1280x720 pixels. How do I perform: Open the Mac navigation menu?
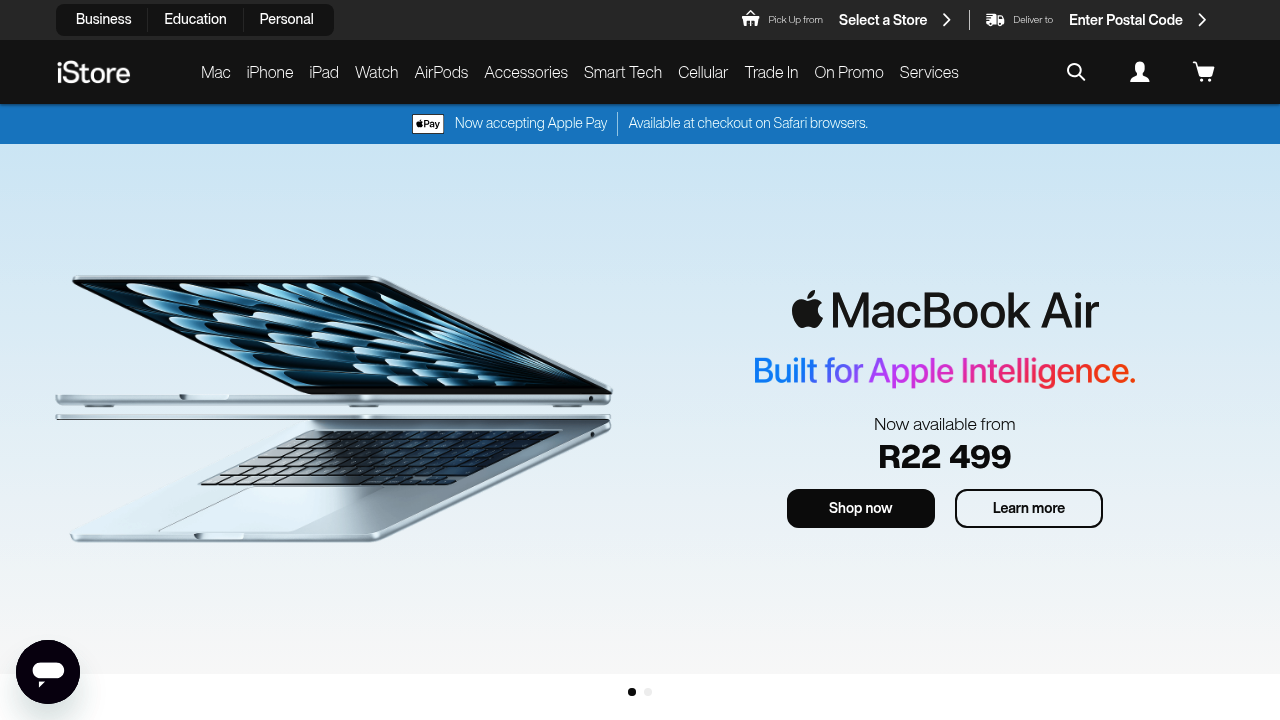point(216,72)
